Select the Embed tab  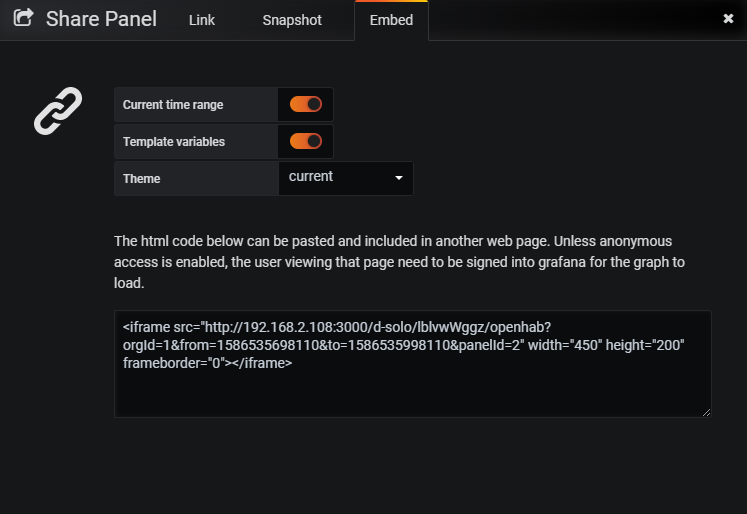(391, 20)
